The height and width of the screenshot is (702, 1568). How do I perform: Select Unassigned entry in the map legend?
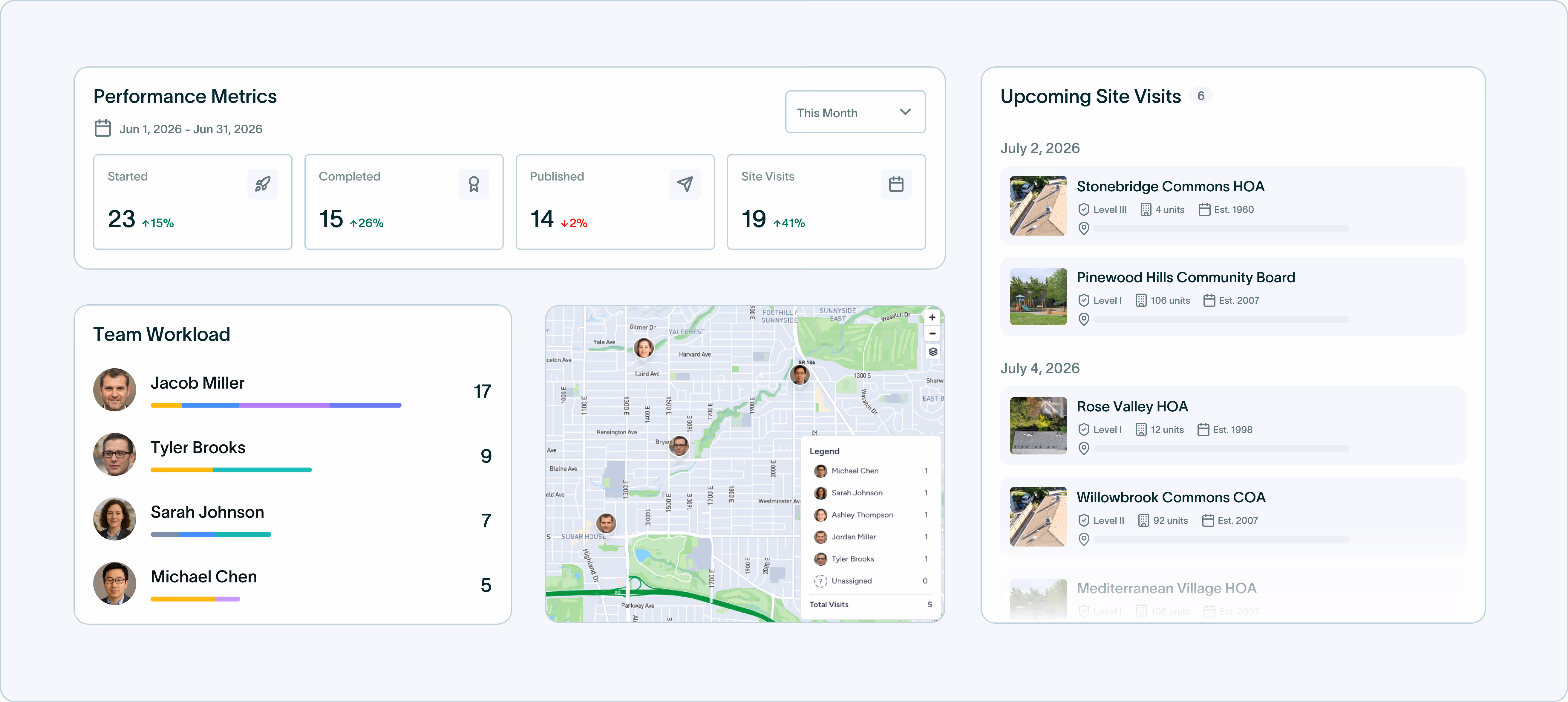point(851,581)
